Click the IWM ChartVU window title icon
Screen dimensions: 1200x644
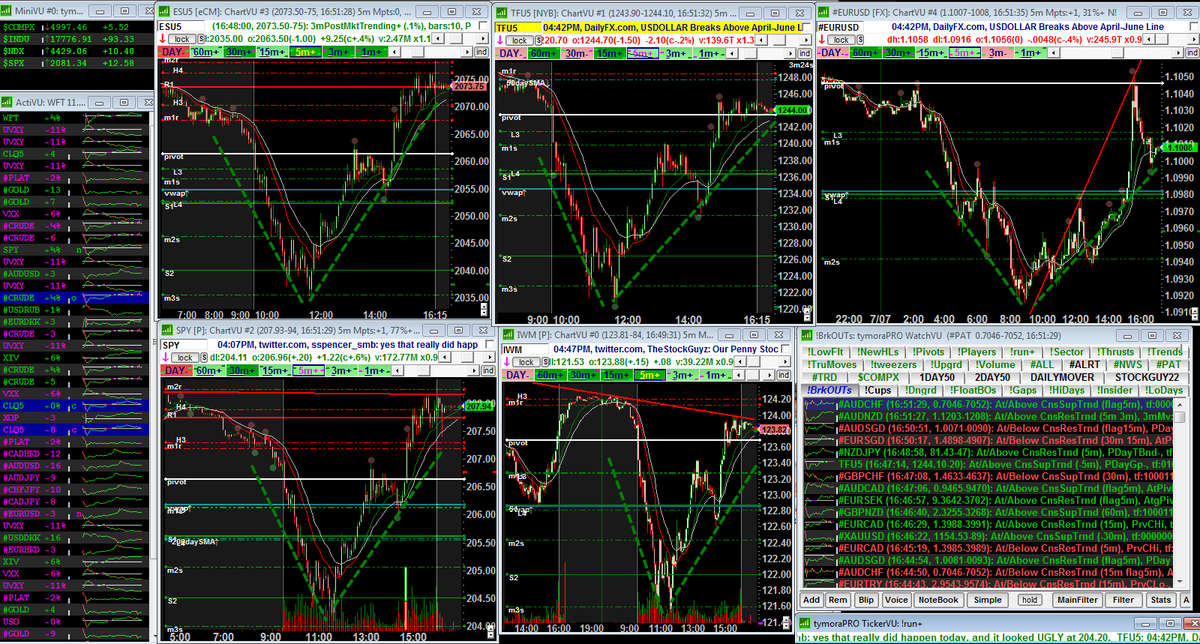click(507, 335)
